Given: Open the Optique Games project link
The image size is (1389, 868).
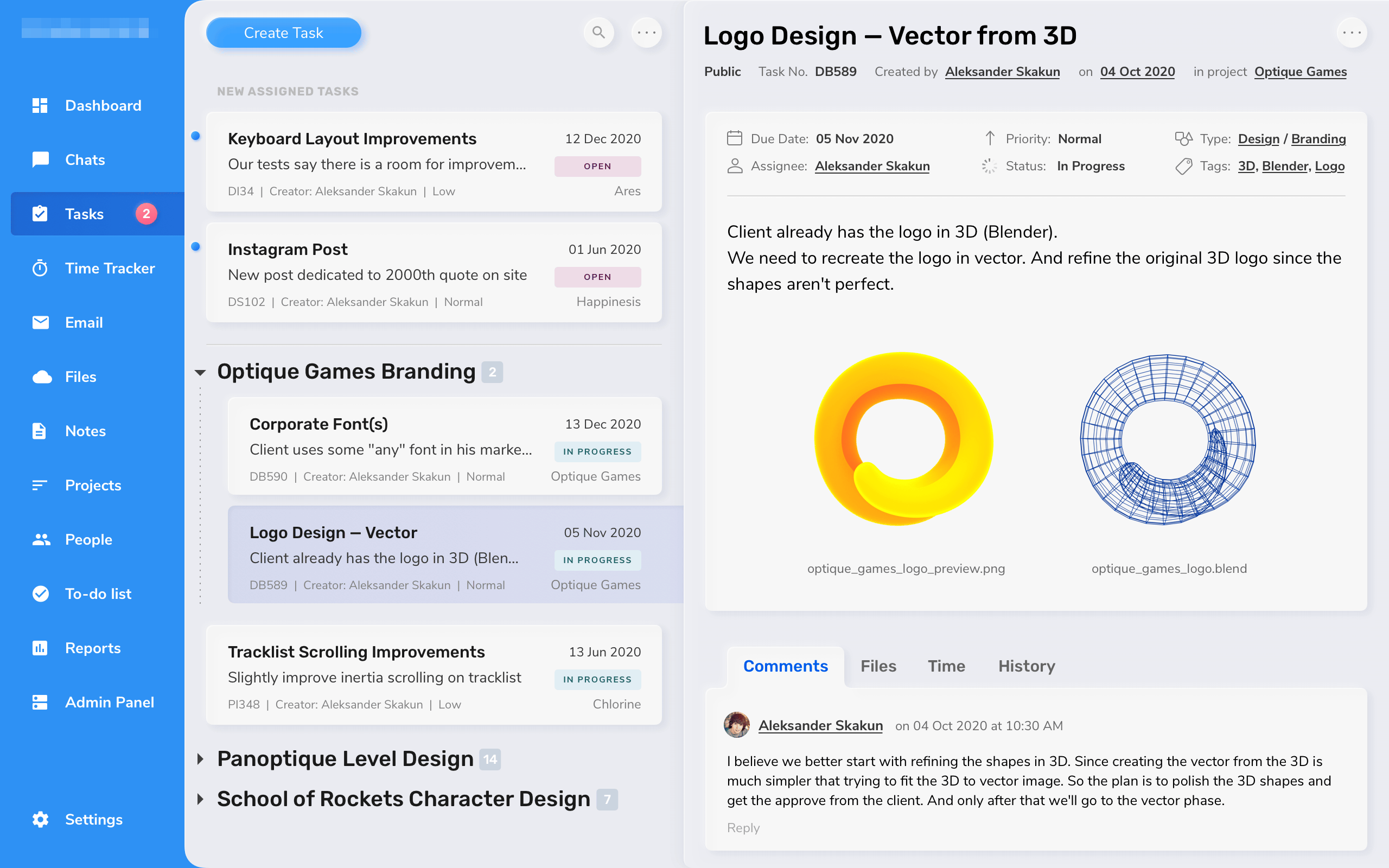Looking at the screenshot, I should point(1300,72).
